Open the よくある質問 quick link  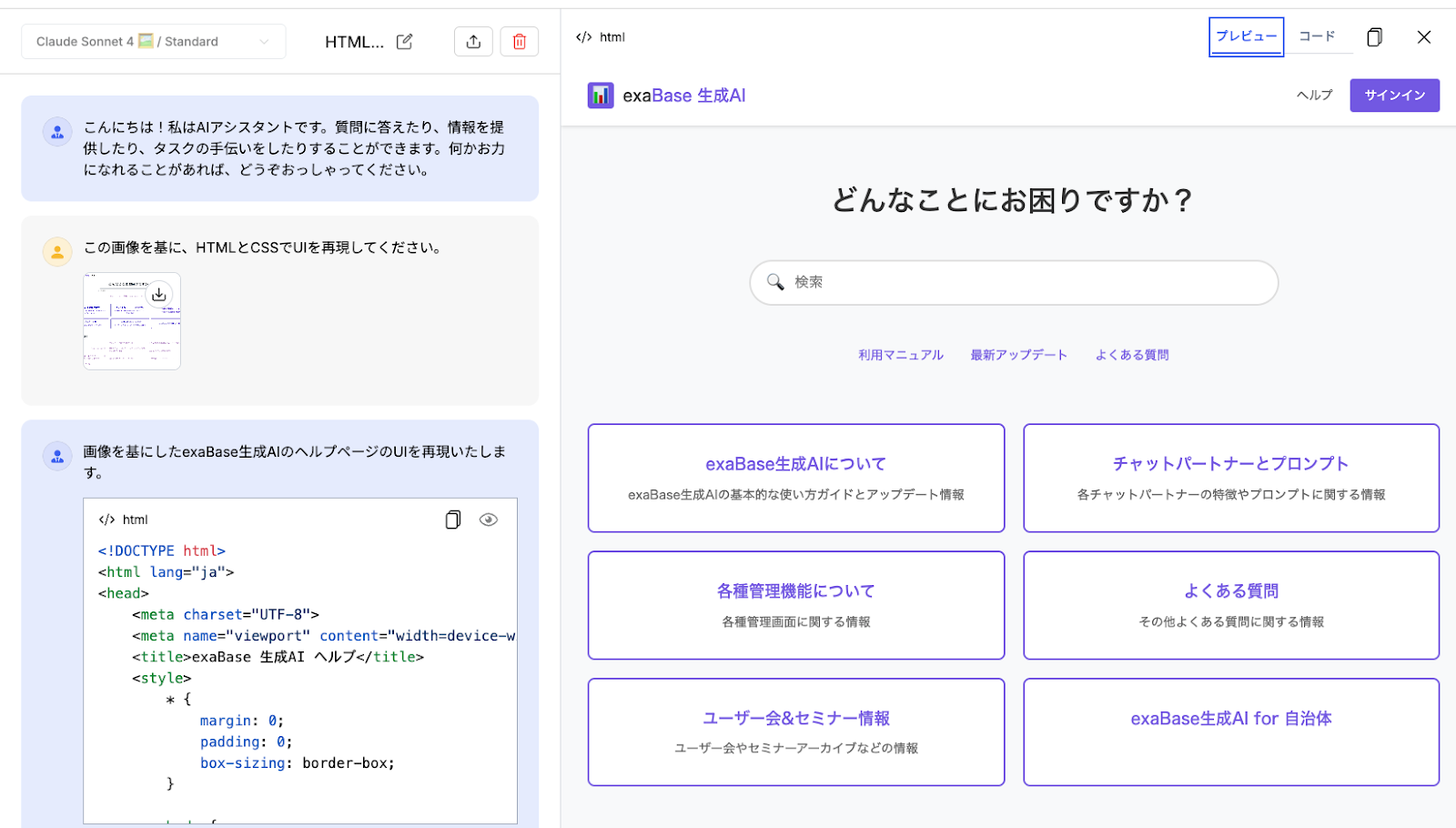tap(1132, 355)
